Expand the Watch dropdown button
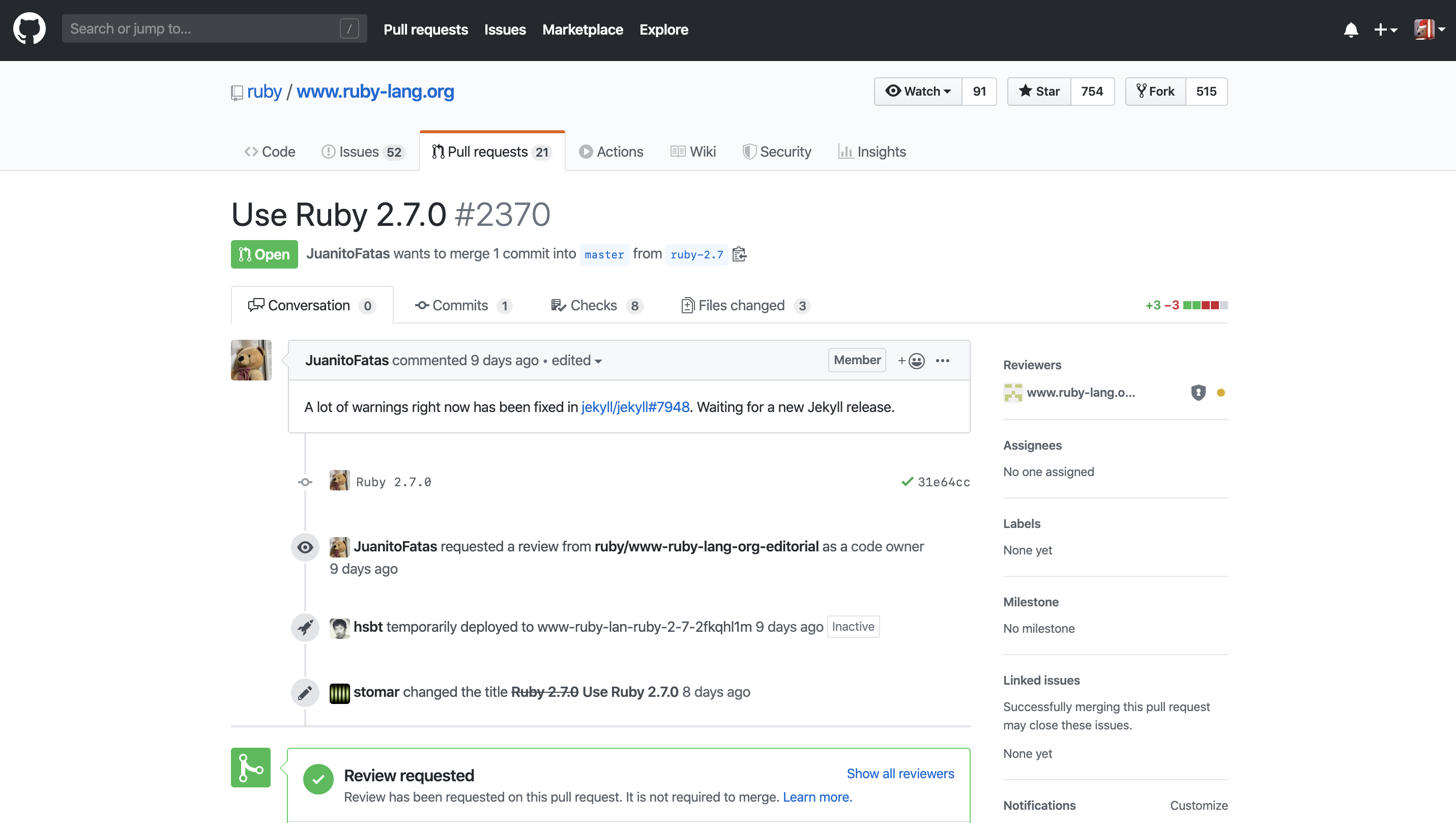 (x=918, y=91)
